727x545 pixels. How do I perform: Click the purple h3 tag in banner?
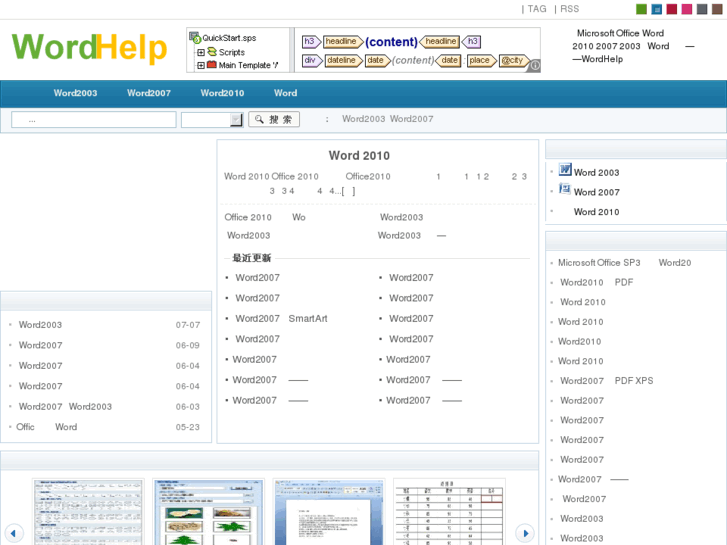tap(310, 42)
